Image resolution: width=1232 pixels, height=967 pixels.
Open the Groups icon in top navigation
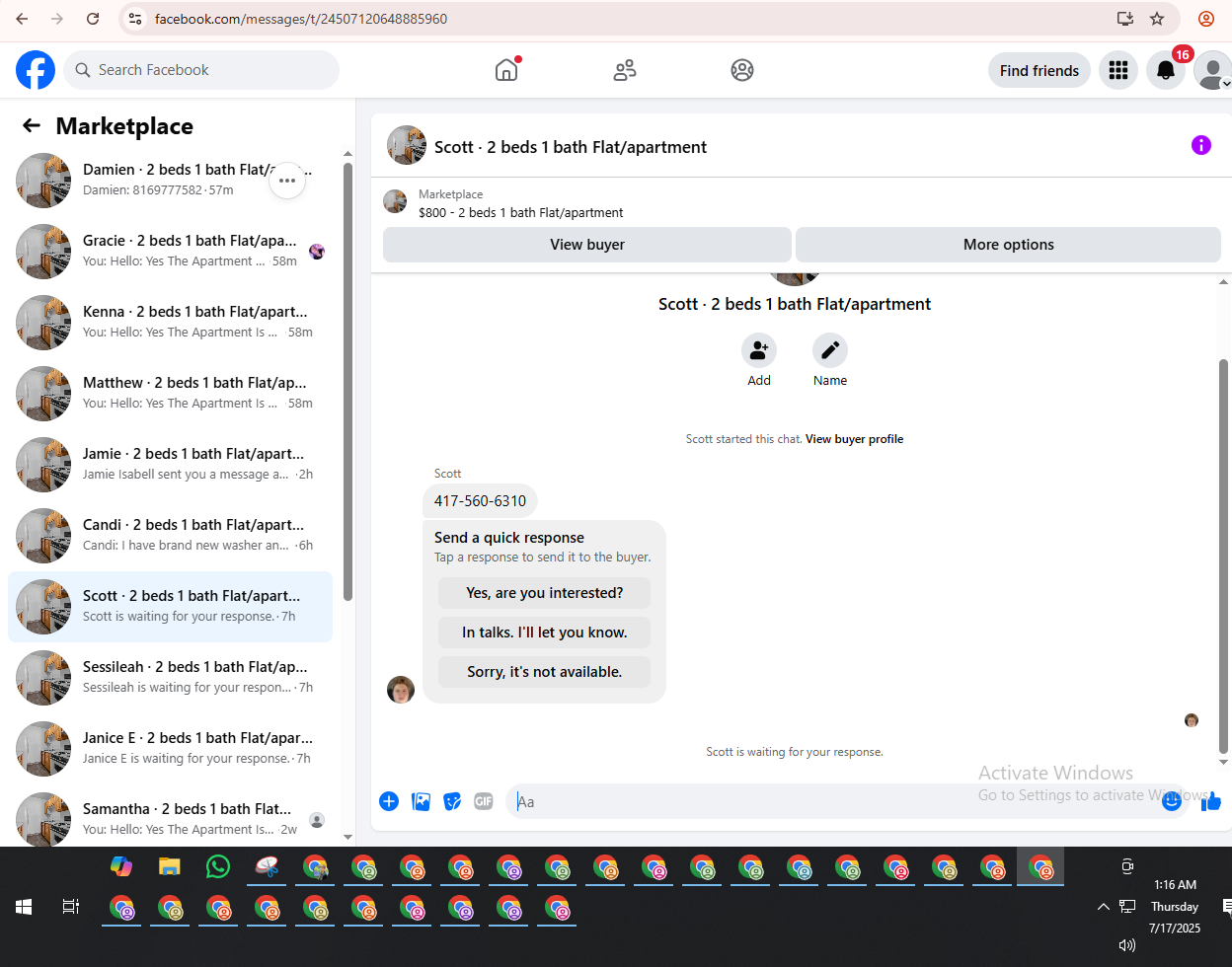point(742,70)
